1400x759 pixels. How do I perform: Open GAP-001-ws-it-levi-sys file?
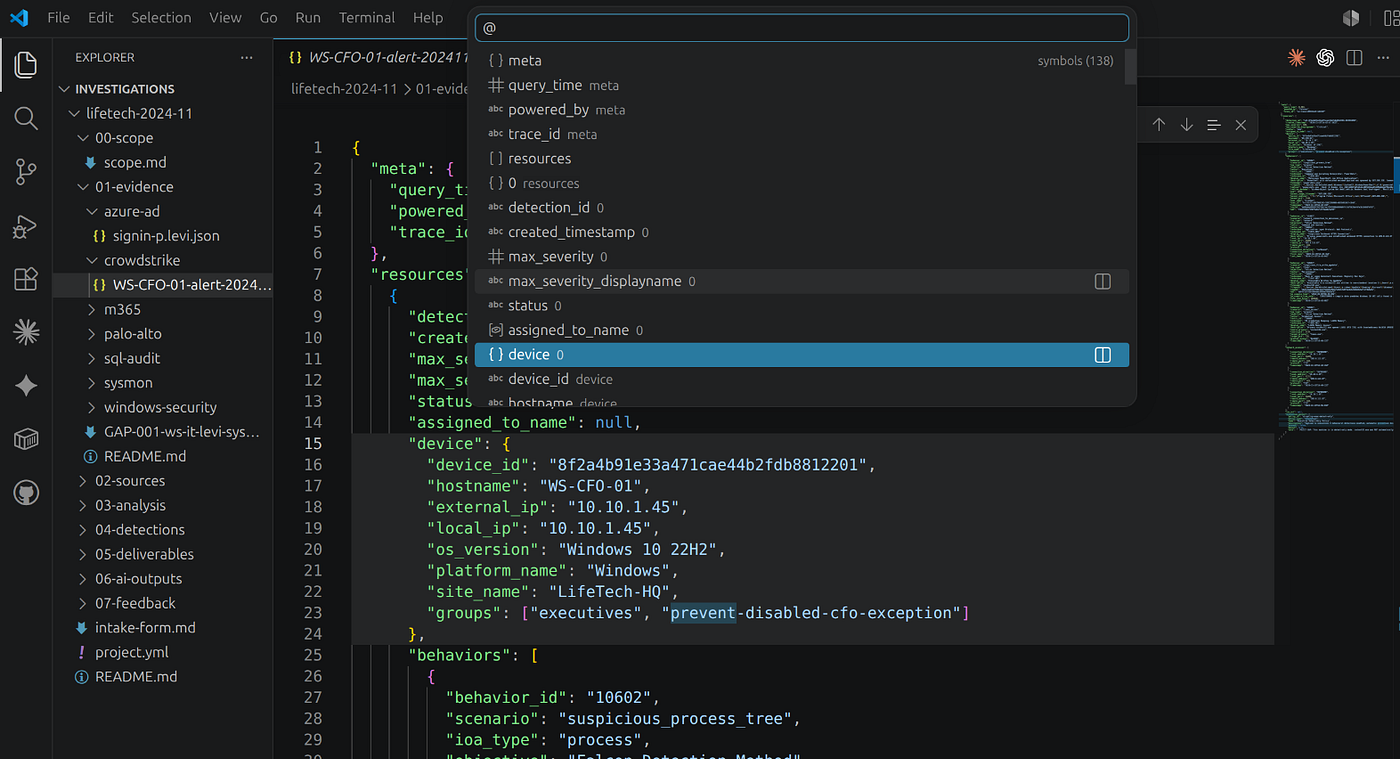(x=181, y=432)
